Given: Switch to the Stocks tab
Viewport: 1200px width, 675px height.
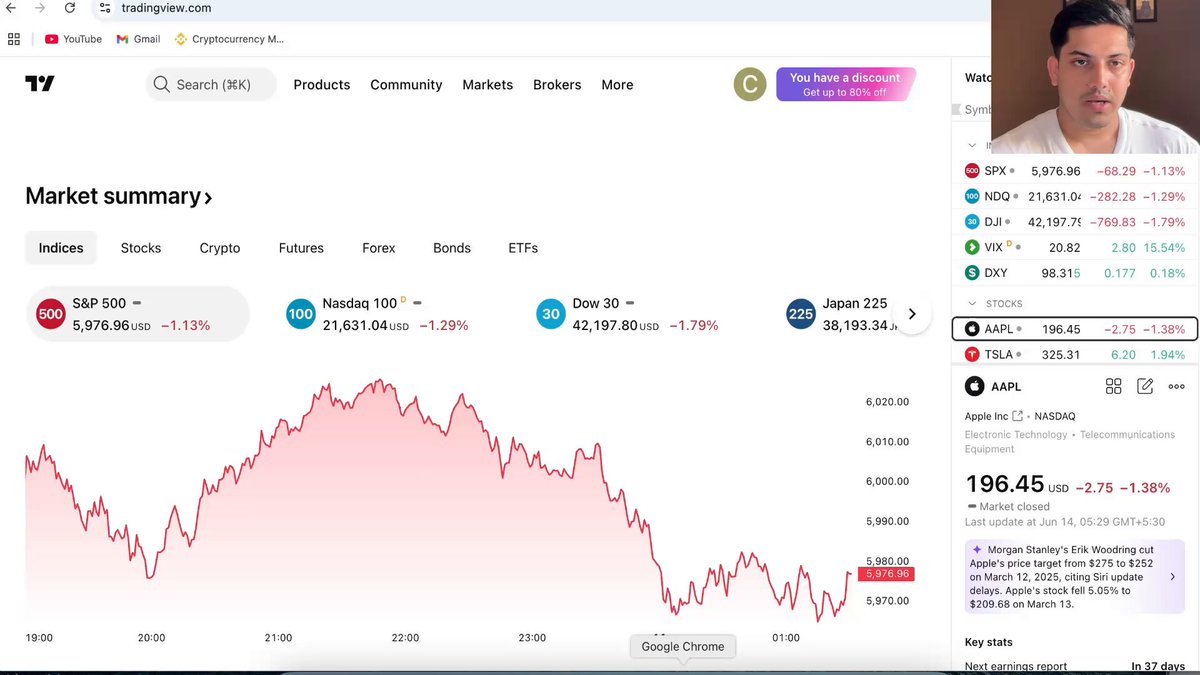Looking at the screenshot, I should point(141,248).
